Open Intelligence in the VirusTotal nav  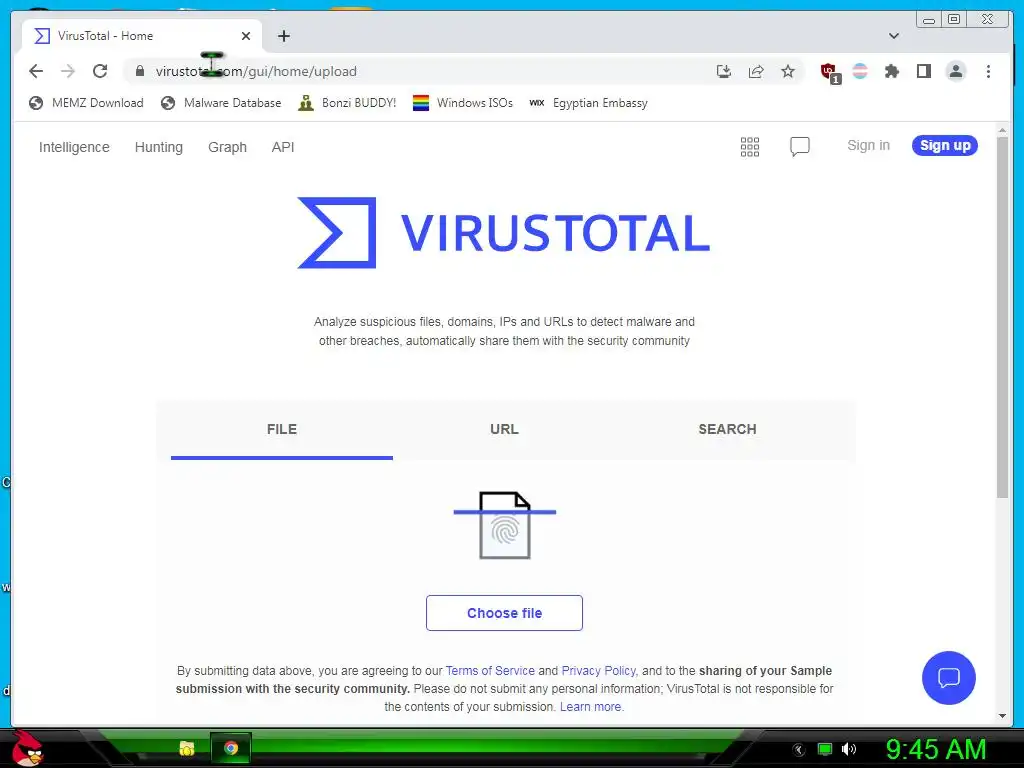tap(74, 147)
